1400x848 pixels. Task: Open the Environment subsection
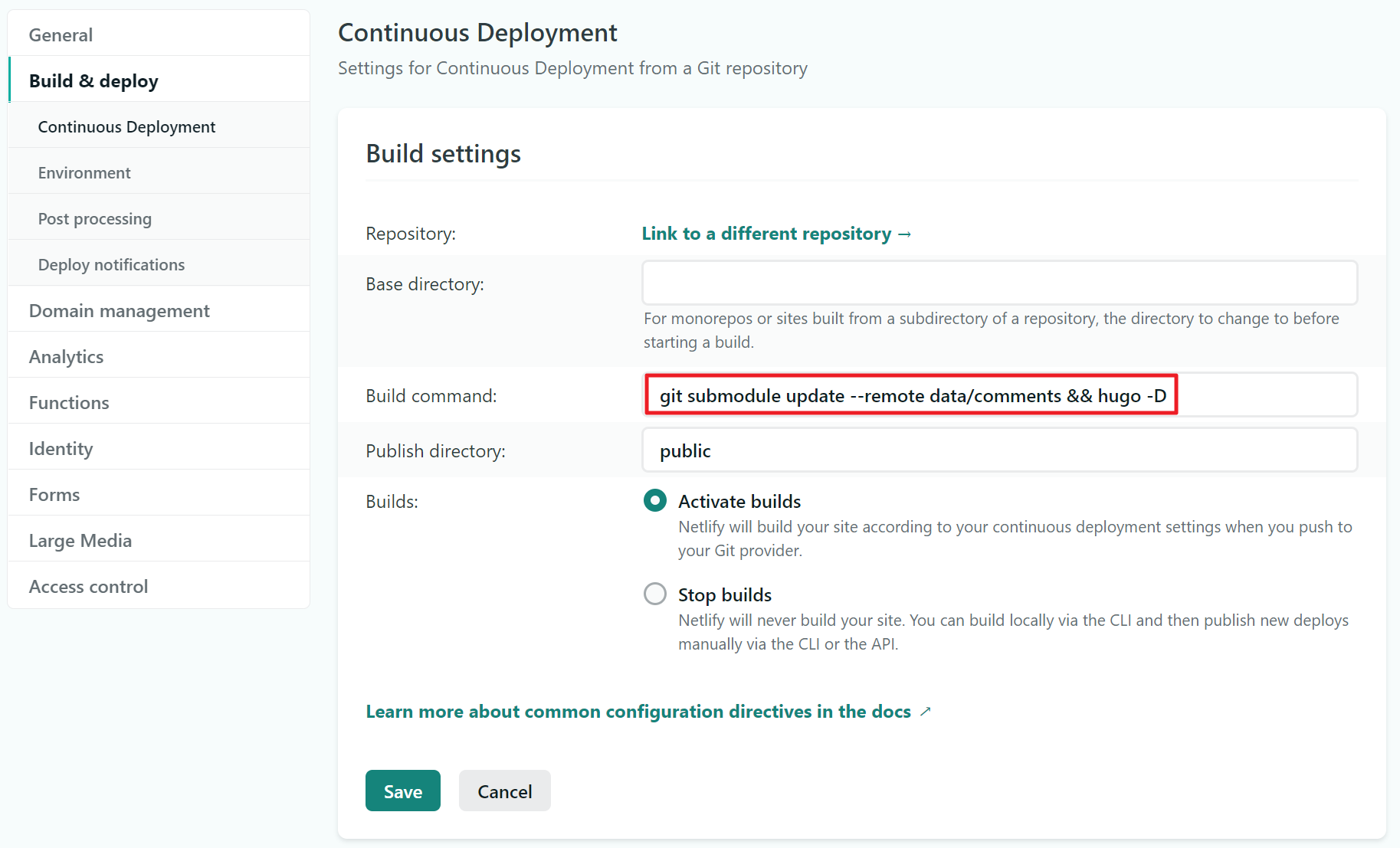click(159, 172)
